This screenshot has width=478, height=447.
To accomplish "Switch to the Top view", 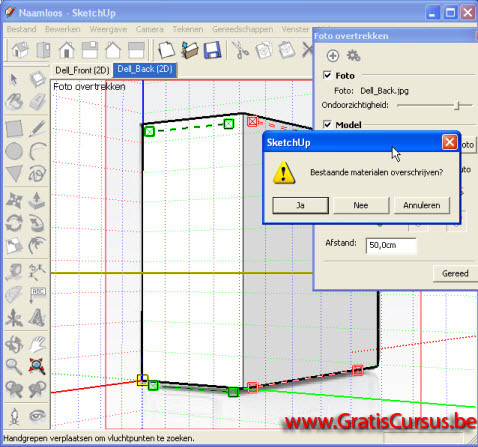I will point(44,50).
